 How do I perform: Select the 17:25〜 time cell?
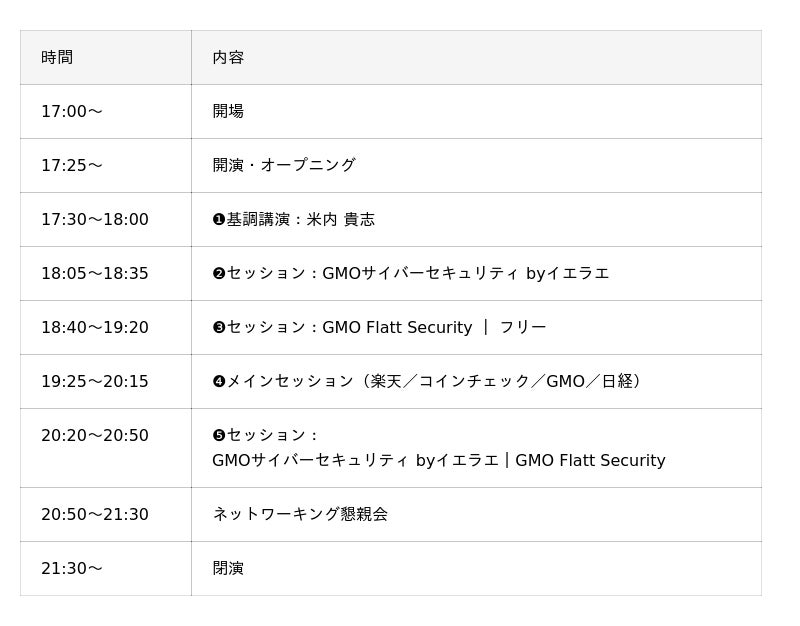106,165
